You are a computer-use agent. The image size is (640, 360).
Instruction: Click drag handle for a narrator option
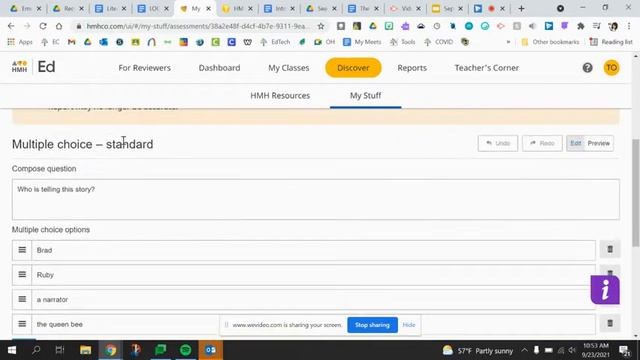point(22,299)
